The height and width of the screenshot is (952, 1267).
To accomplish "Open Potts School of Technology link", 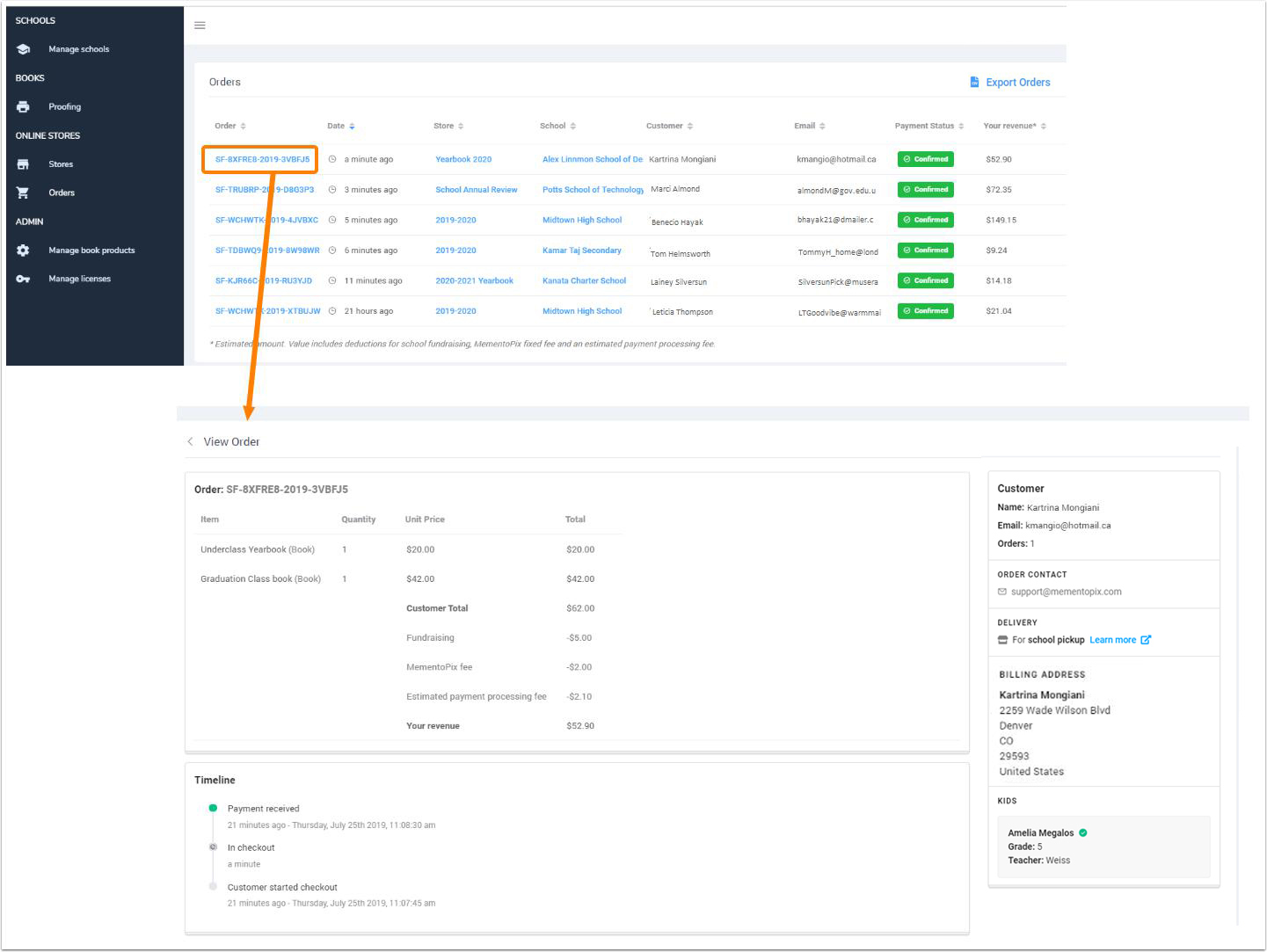I will (593, 190).
